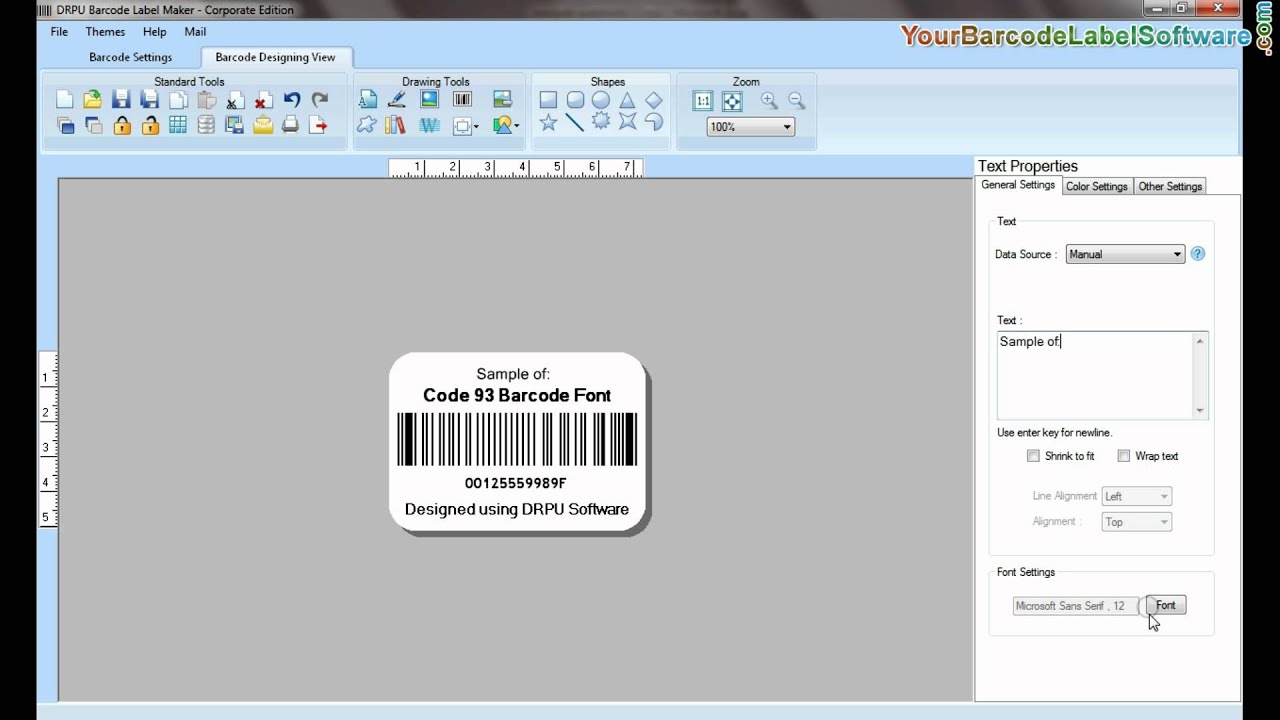Undo the last action
The height and width of the screenshot is (720, 1280).
click(x=291, y=100)
